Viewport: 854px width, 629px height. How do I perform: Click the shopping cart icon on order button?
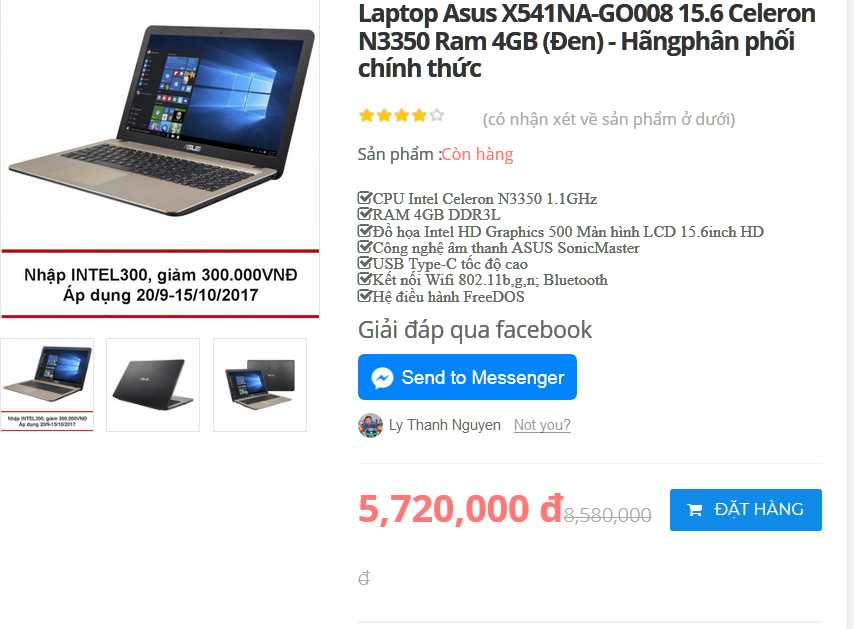tap(694, 510)
